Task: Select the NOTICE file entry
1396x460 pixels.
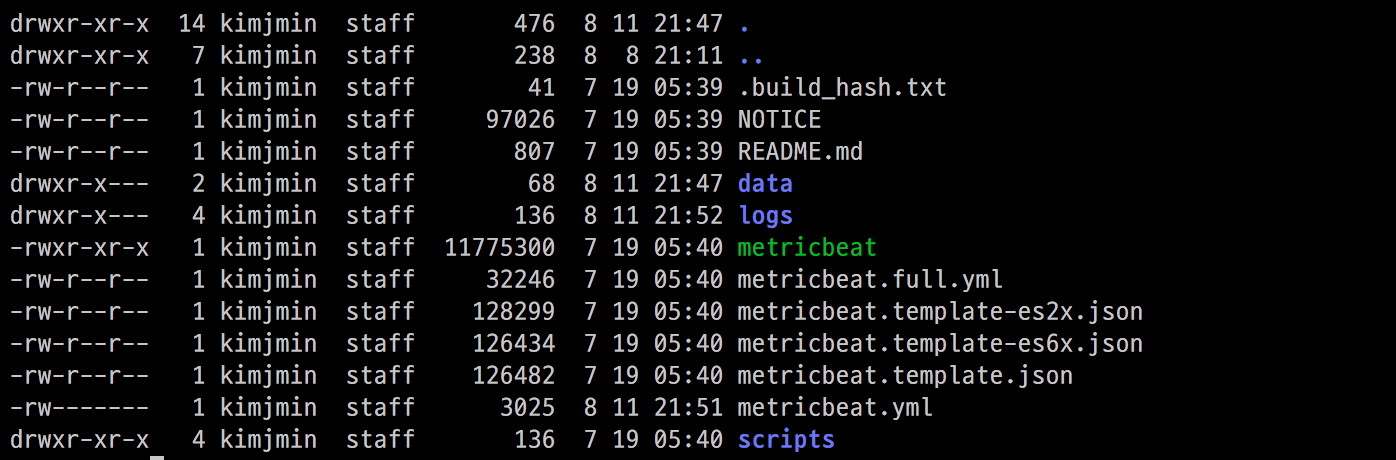Action: pyautogui.click(x=779, y=120)
